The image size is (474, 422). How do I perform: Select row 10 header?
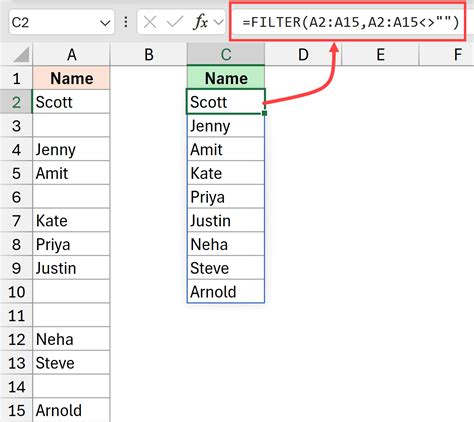coord(16,292)
